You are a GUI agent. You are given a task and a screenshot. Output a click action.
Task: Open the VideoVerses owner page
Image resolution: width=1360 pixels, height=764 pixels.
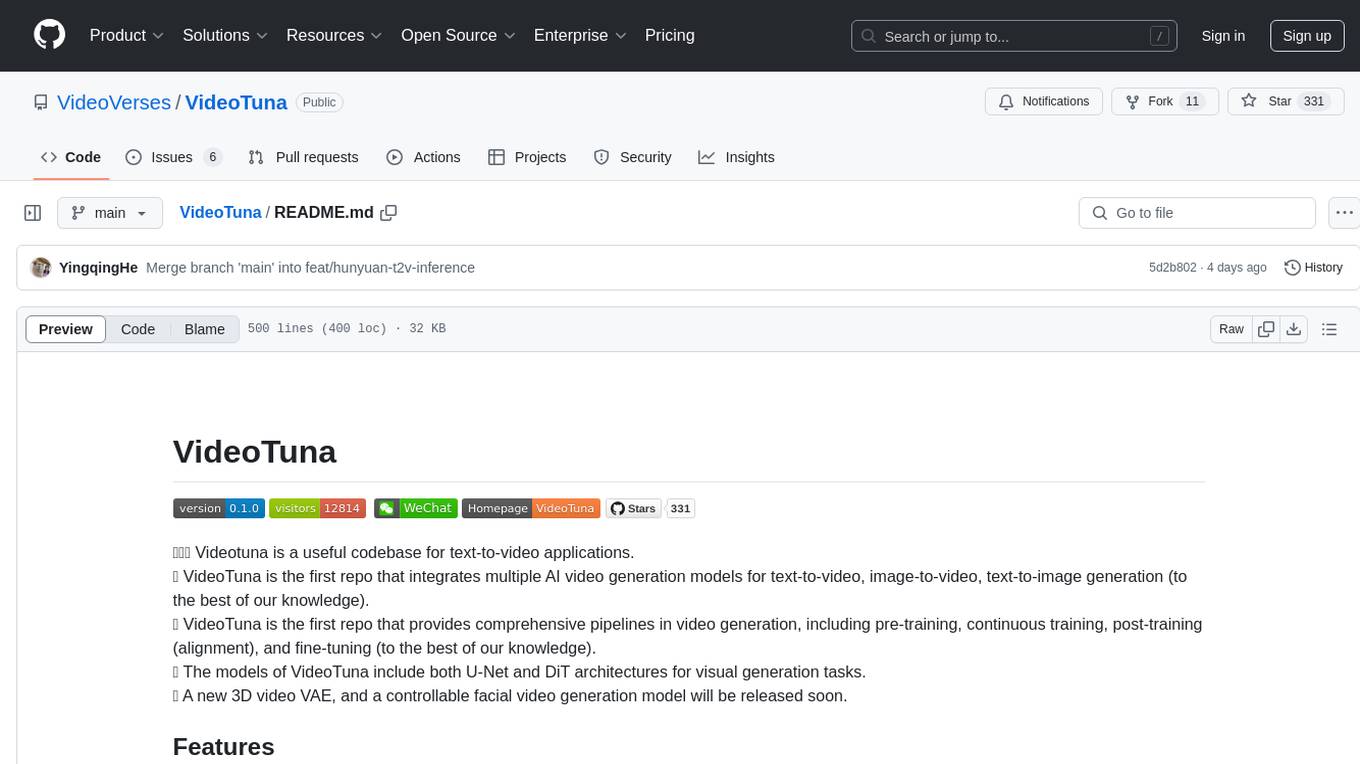click(114, 102)
